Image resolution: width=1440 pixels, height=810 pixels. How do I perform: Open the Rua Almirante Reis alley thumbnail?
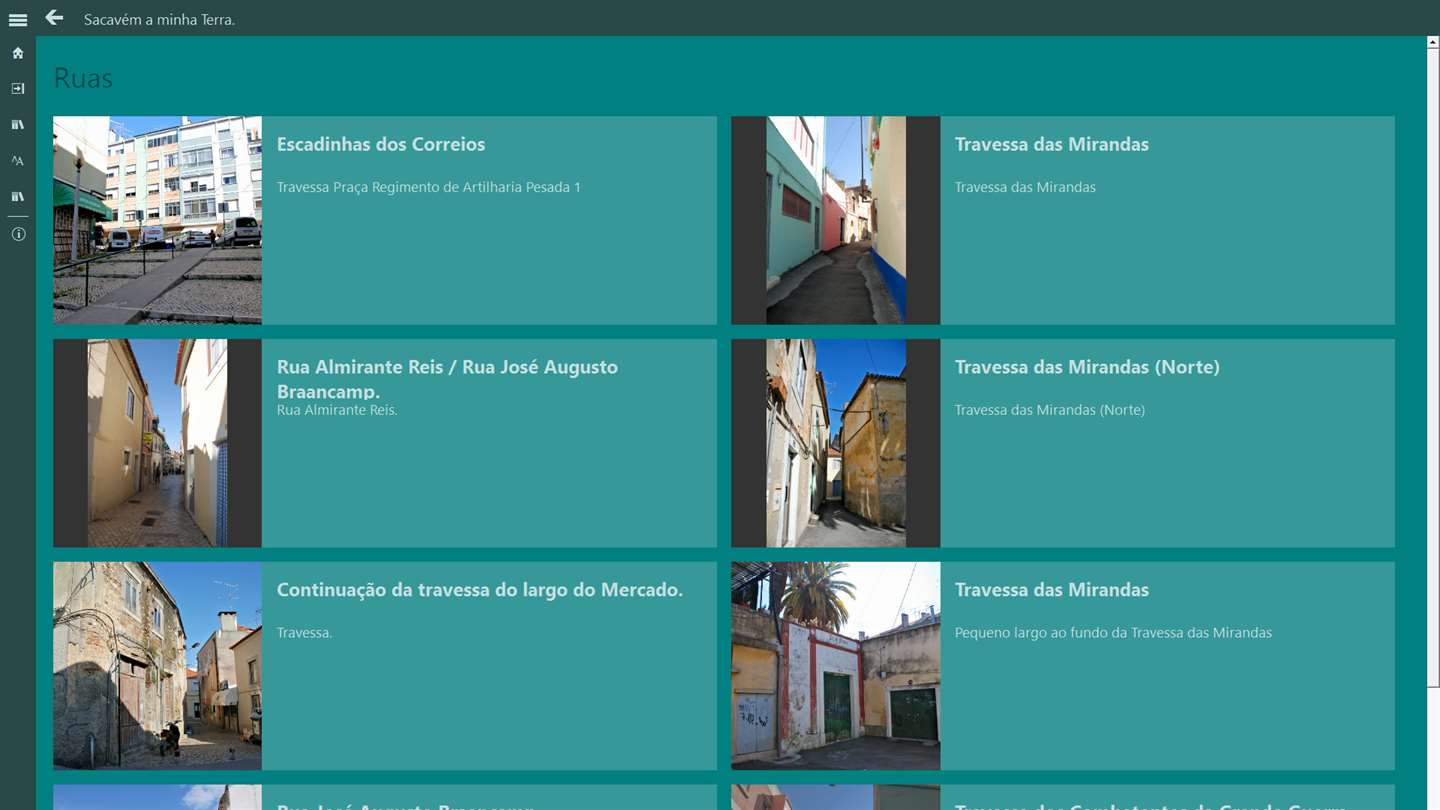(x=157, y=443)
